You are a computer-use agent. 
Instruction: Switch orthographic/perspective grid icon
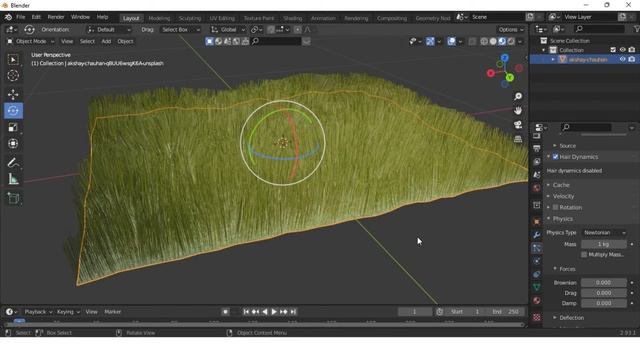tap(518, 139)
